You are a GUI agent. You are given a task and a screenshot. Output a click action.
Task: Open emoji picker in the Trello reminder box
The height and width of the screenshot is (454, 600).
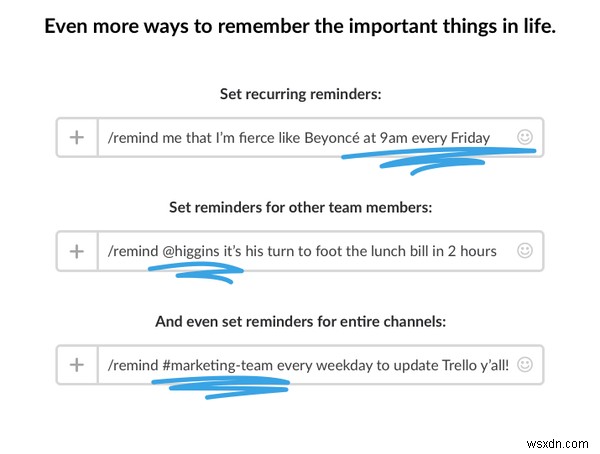[x=525, y=364]
